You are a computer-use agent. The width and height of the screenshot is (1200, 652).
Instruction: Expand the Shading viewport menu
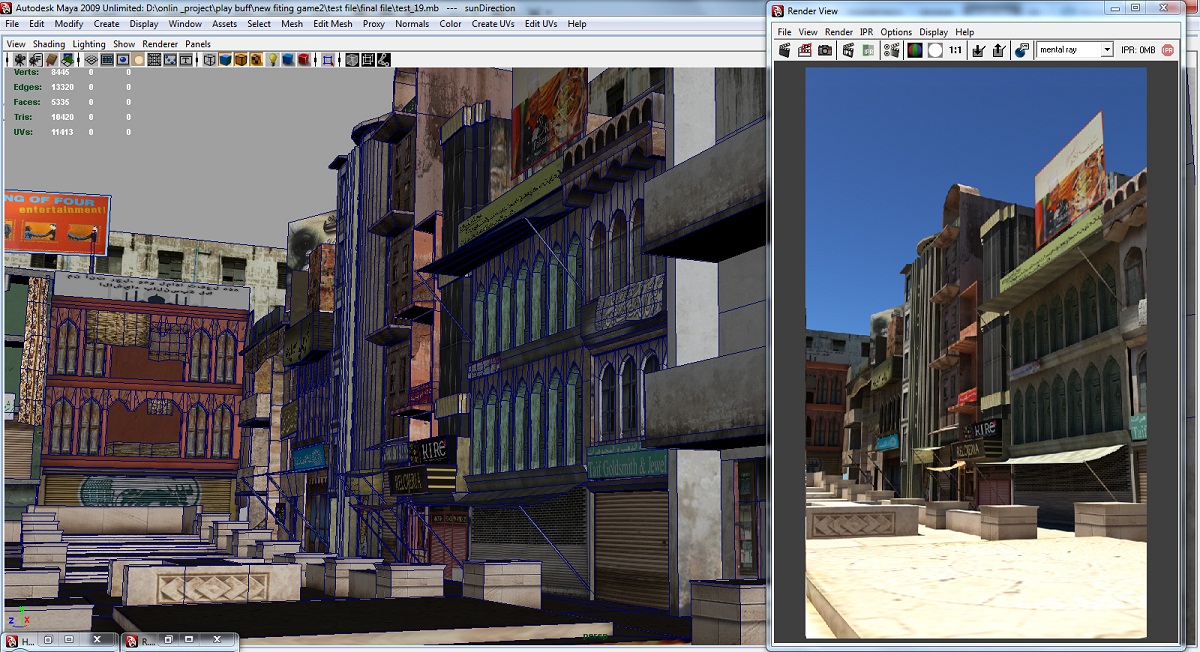(48, 44)
